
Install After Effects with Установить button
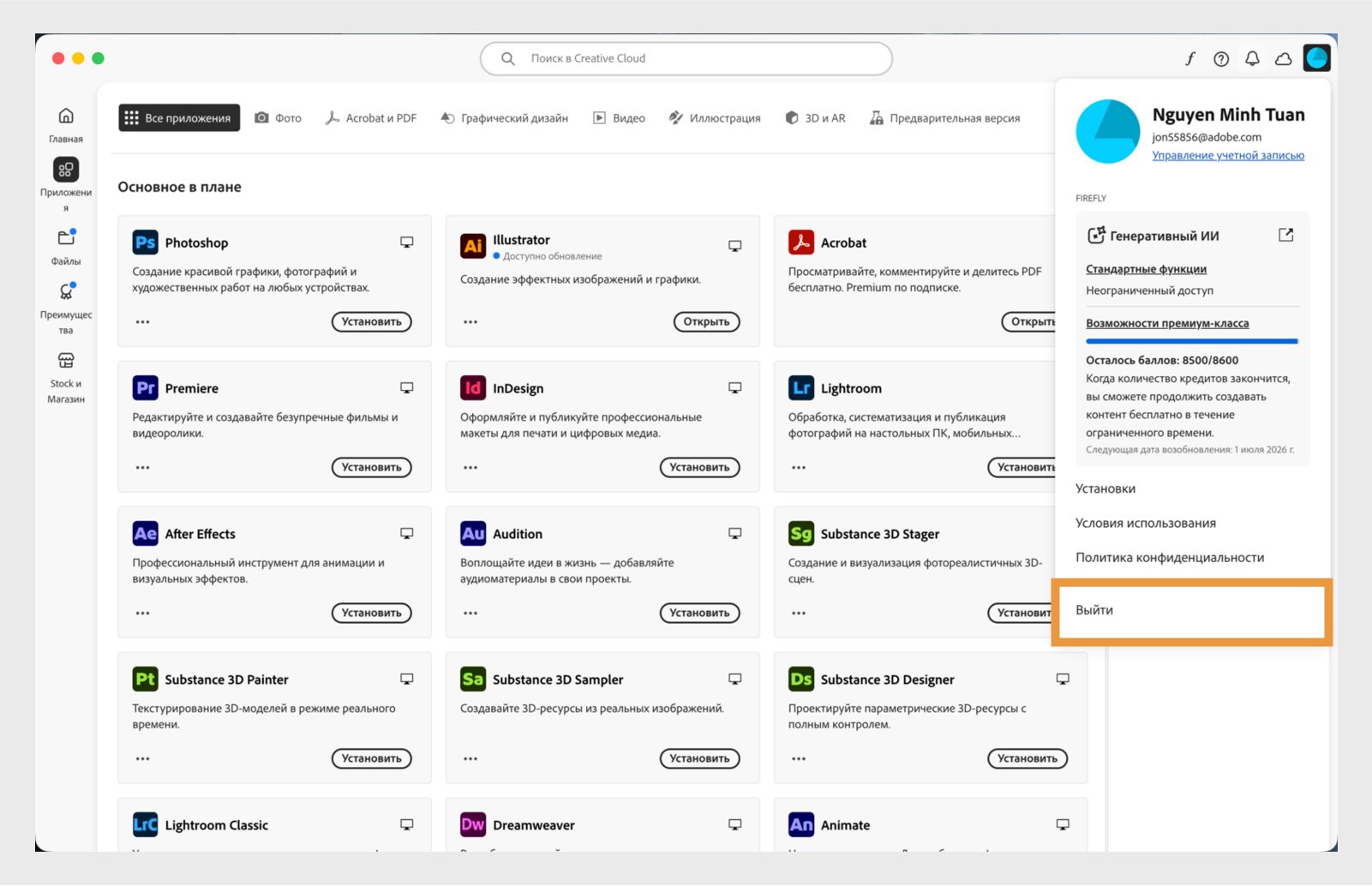372,614
